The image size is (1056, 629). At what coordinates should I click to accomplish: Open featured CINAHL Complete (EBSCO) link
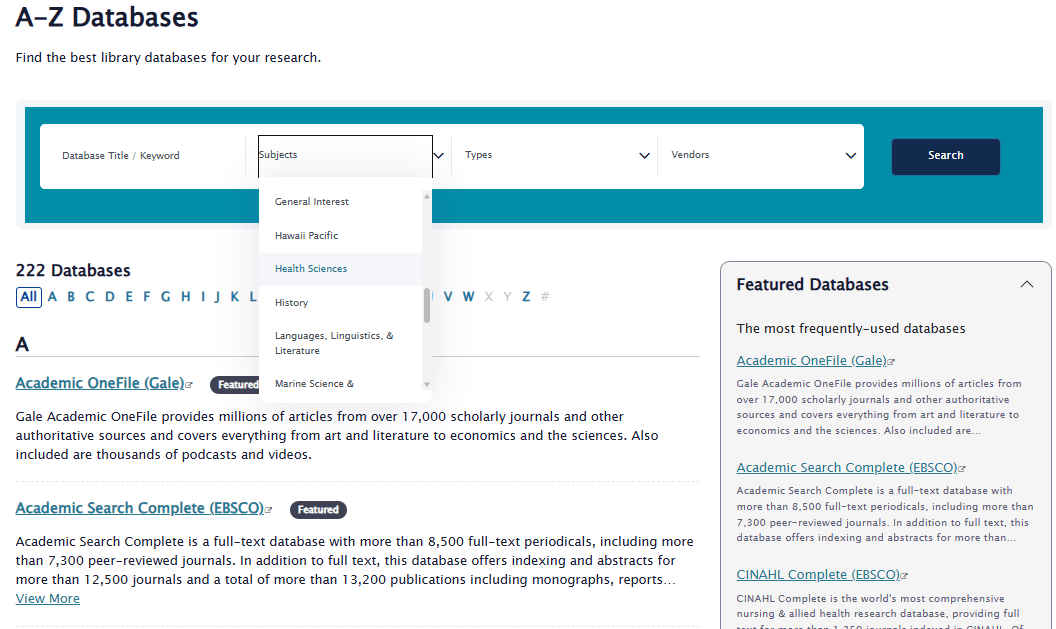coord(818,574)
